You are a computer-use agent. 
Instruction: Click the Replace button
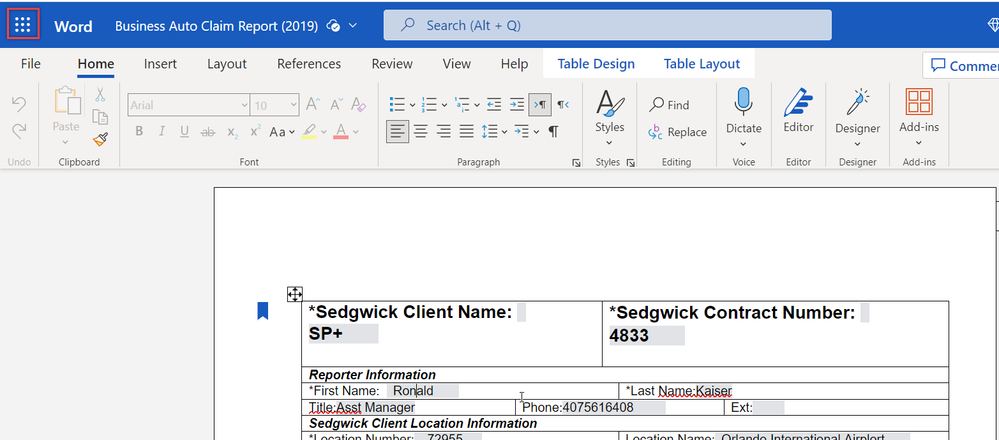pos(677,132)
